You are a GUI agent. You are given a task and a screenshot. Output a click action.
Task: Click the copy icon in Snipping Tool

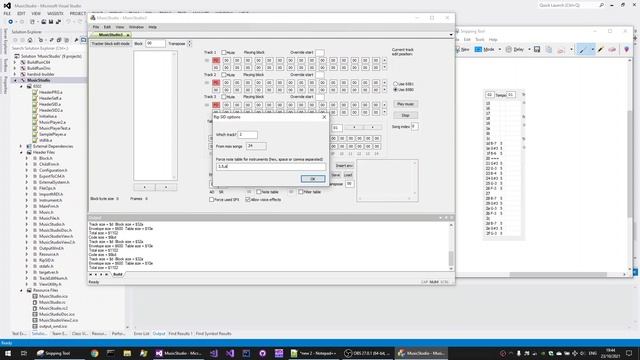pyautogui.click(x=549, y=49)
